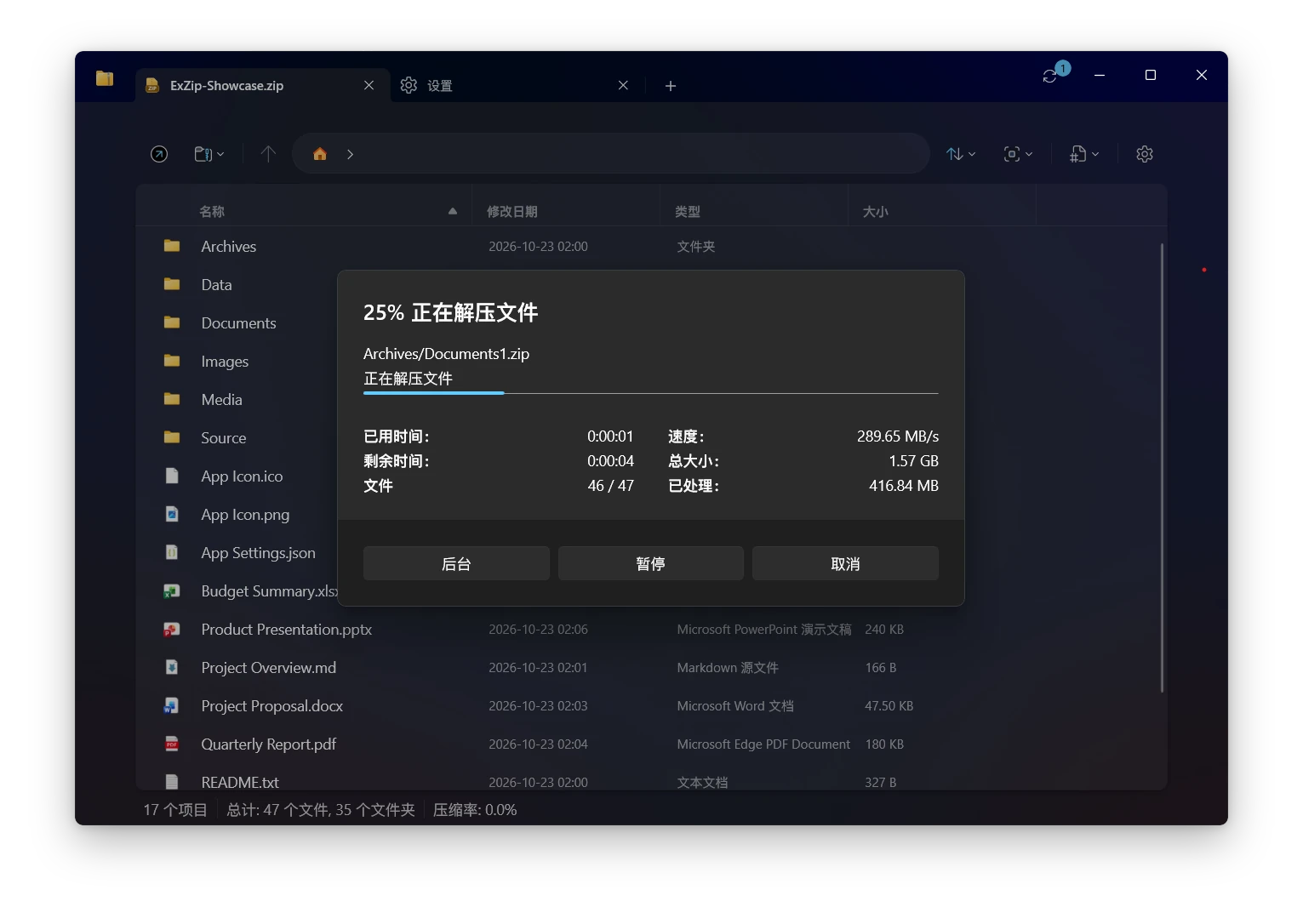The height and width of the screenshot is (924, 1303).
Task: Close the 设置 tab
Action: tap(623, 85)
